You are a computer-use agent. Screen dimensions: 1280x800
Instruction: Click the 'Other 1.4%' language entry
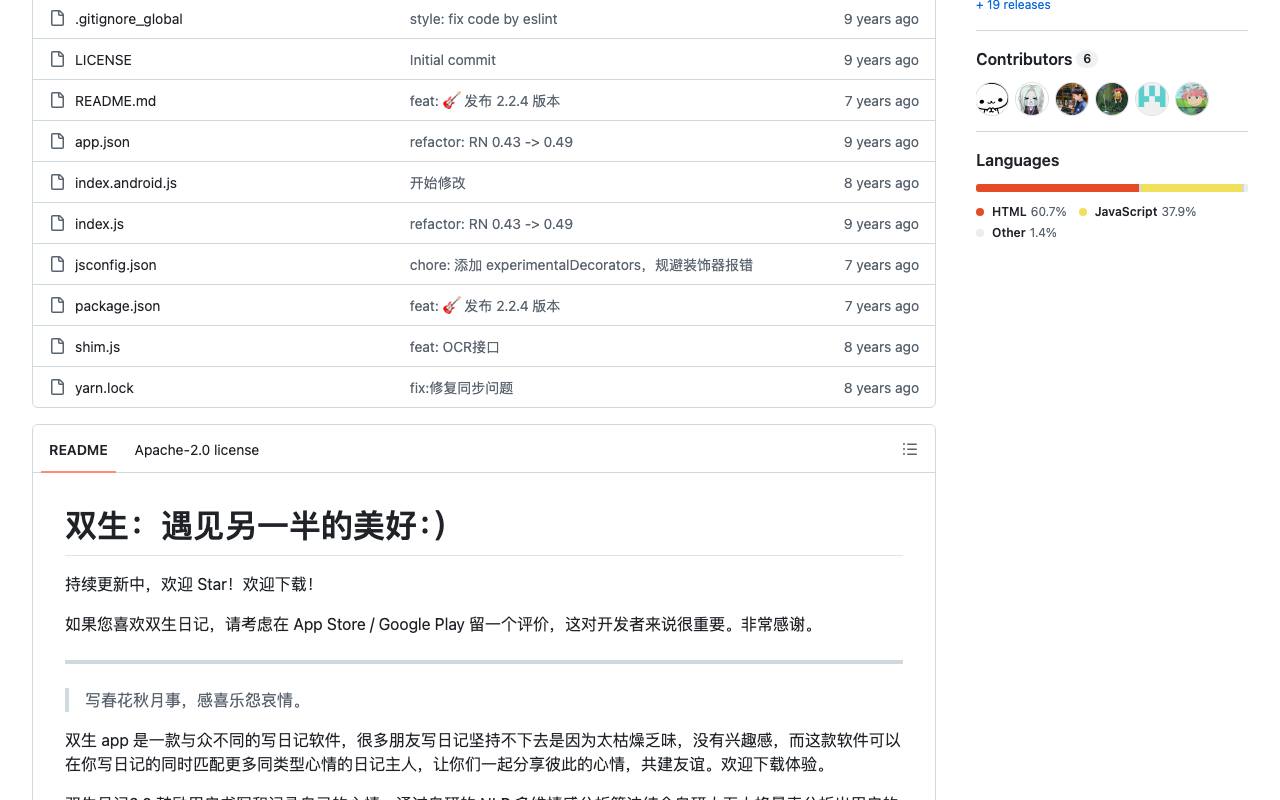click(x=1016, y=233)
